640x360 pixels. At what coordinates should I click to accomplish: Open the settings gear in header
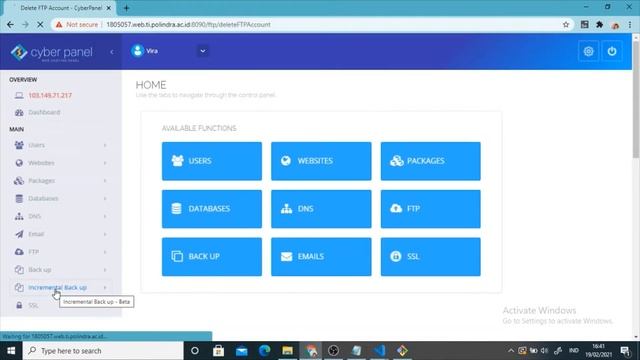(588, 51)
